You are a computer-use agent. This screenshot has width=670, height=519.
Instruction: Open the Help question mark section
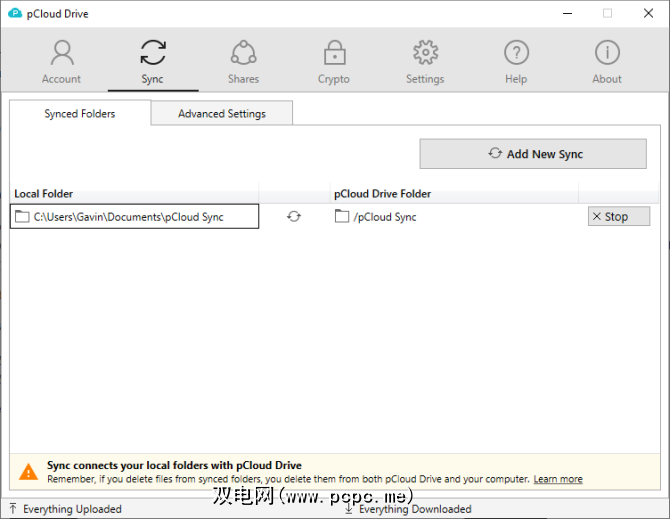[x=516, y=62]
